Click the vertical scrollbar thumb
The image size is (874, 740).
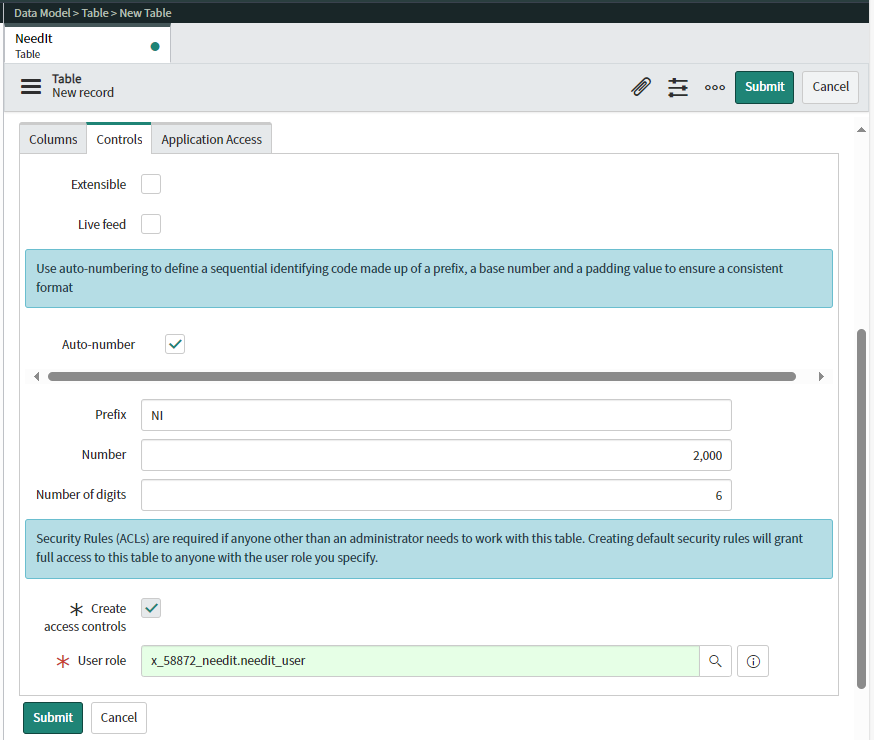pos(861,509)
